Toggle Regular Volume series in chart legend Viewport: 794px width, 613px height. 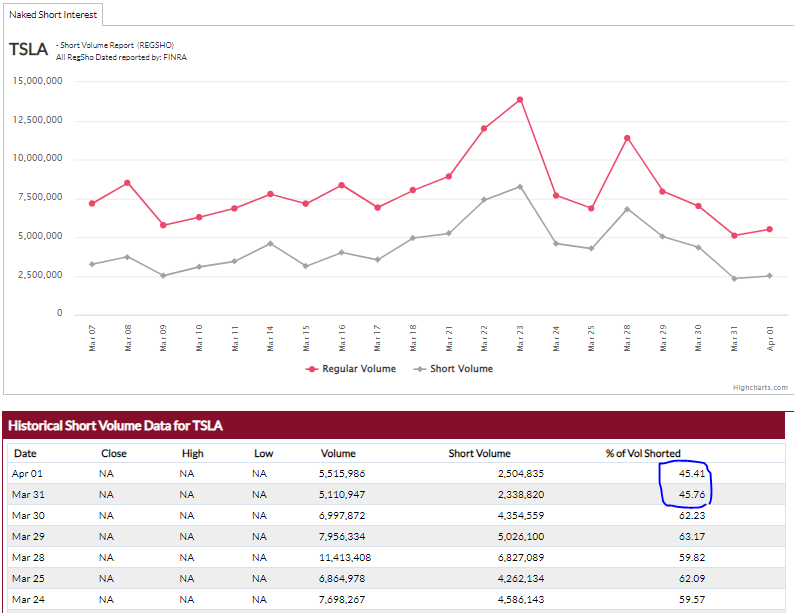[x=350, y=369]
